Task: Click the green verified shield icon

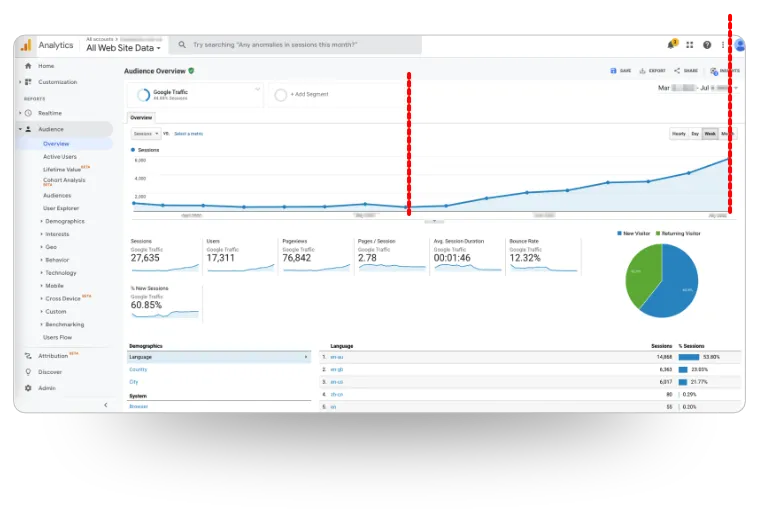Action: pos(191,71)
